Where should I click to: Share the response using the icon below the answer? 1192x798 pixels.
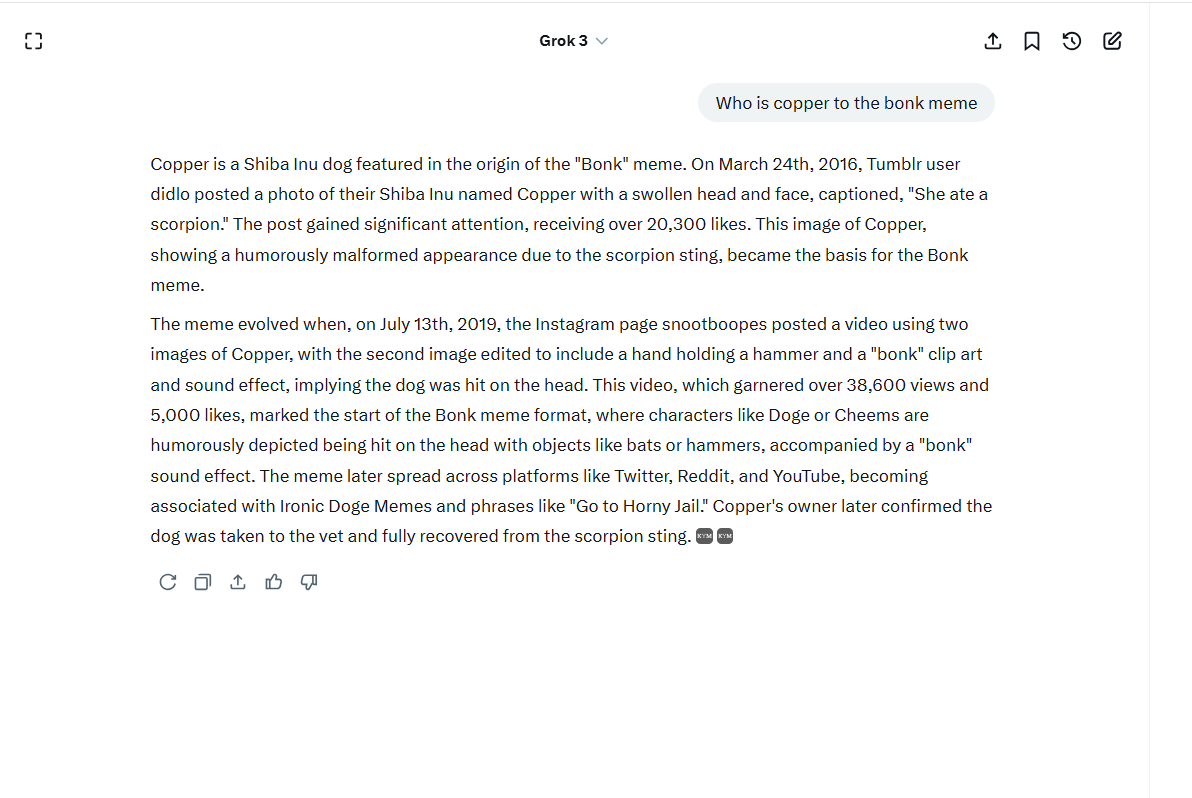point(238,582)
